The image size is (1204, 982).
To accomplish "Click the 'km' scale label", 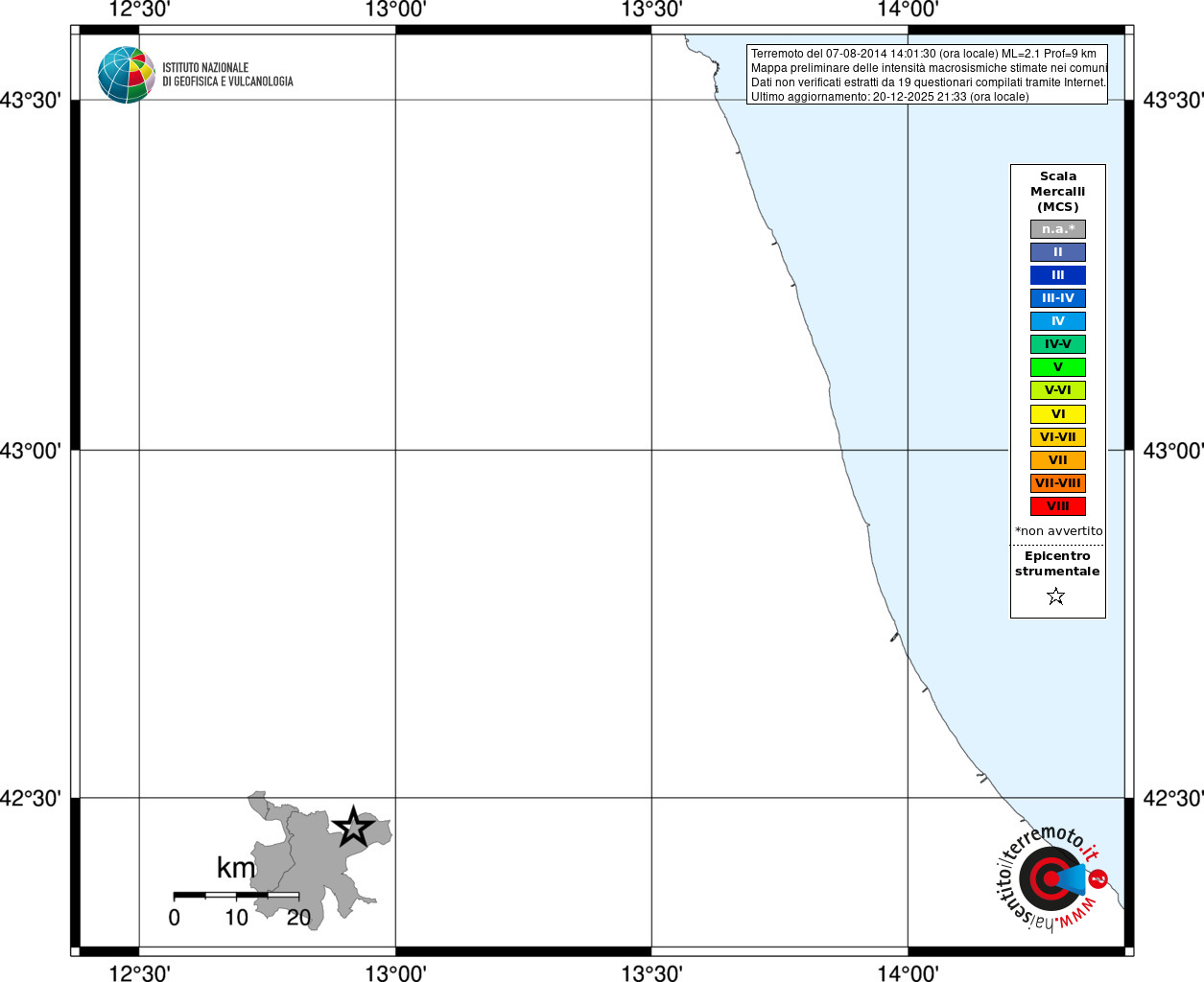I will (x=236, y=867).
